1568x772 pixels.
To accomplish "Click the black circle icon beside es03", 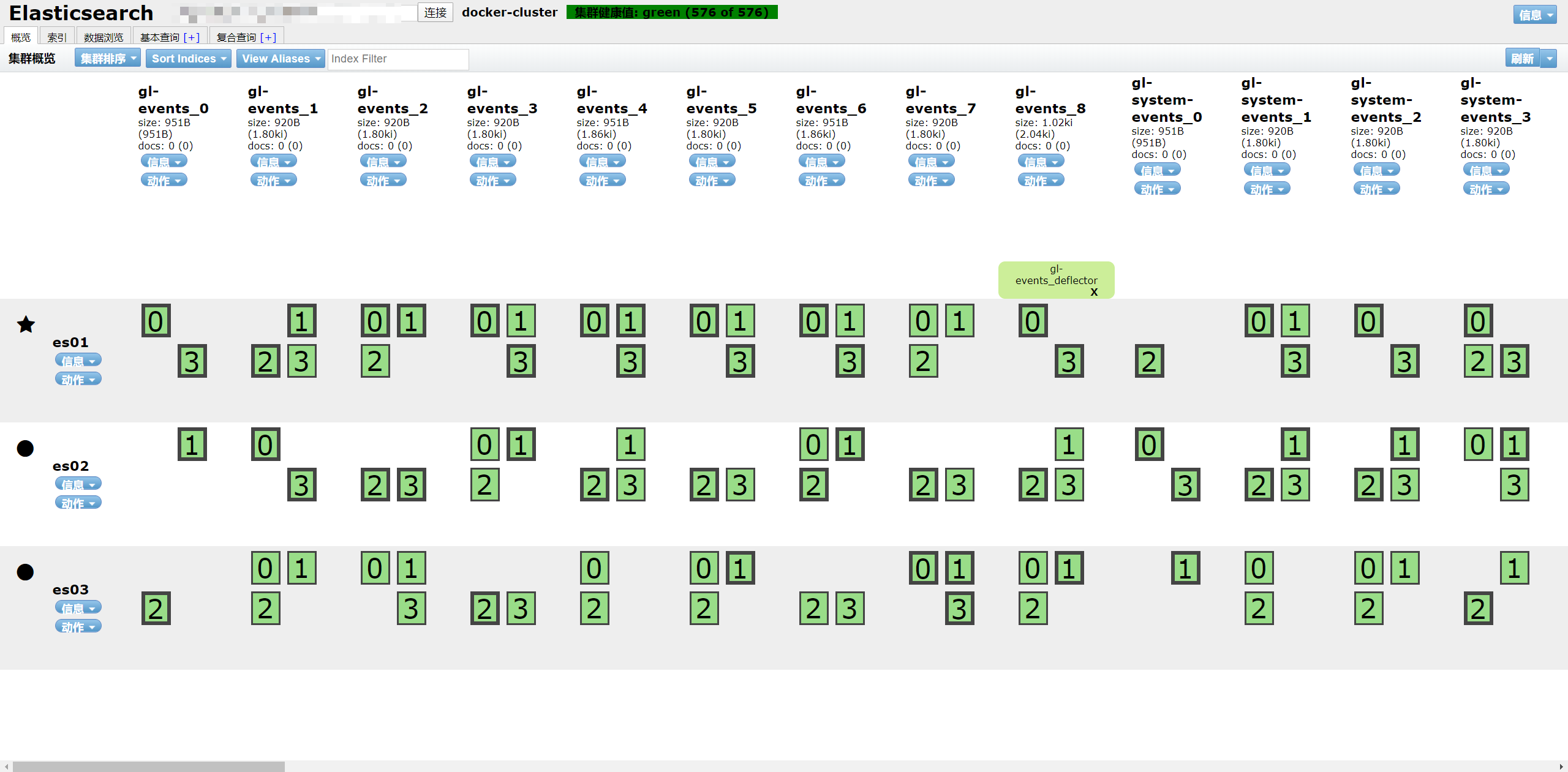I will [25, 572].
